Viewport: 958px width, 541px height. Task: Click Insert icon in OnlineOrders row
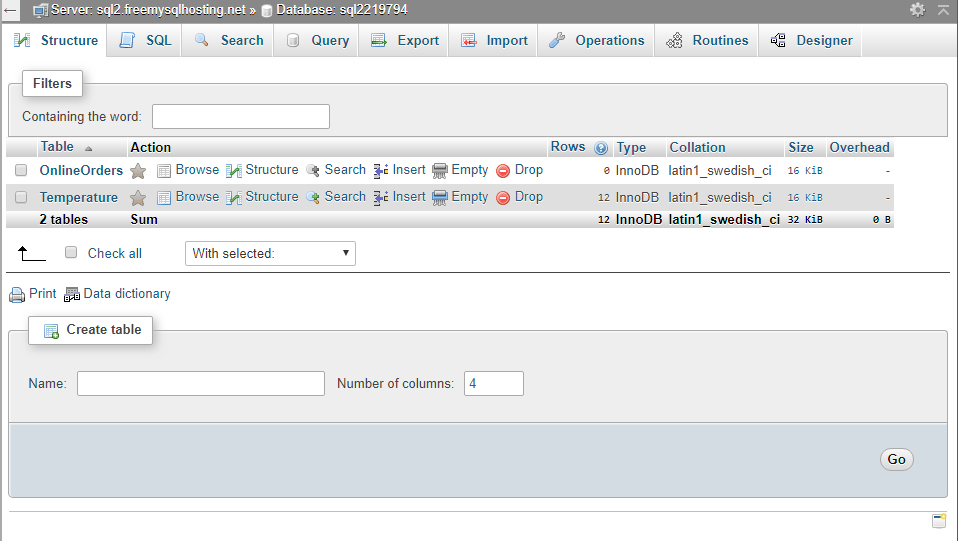point(381,171)
